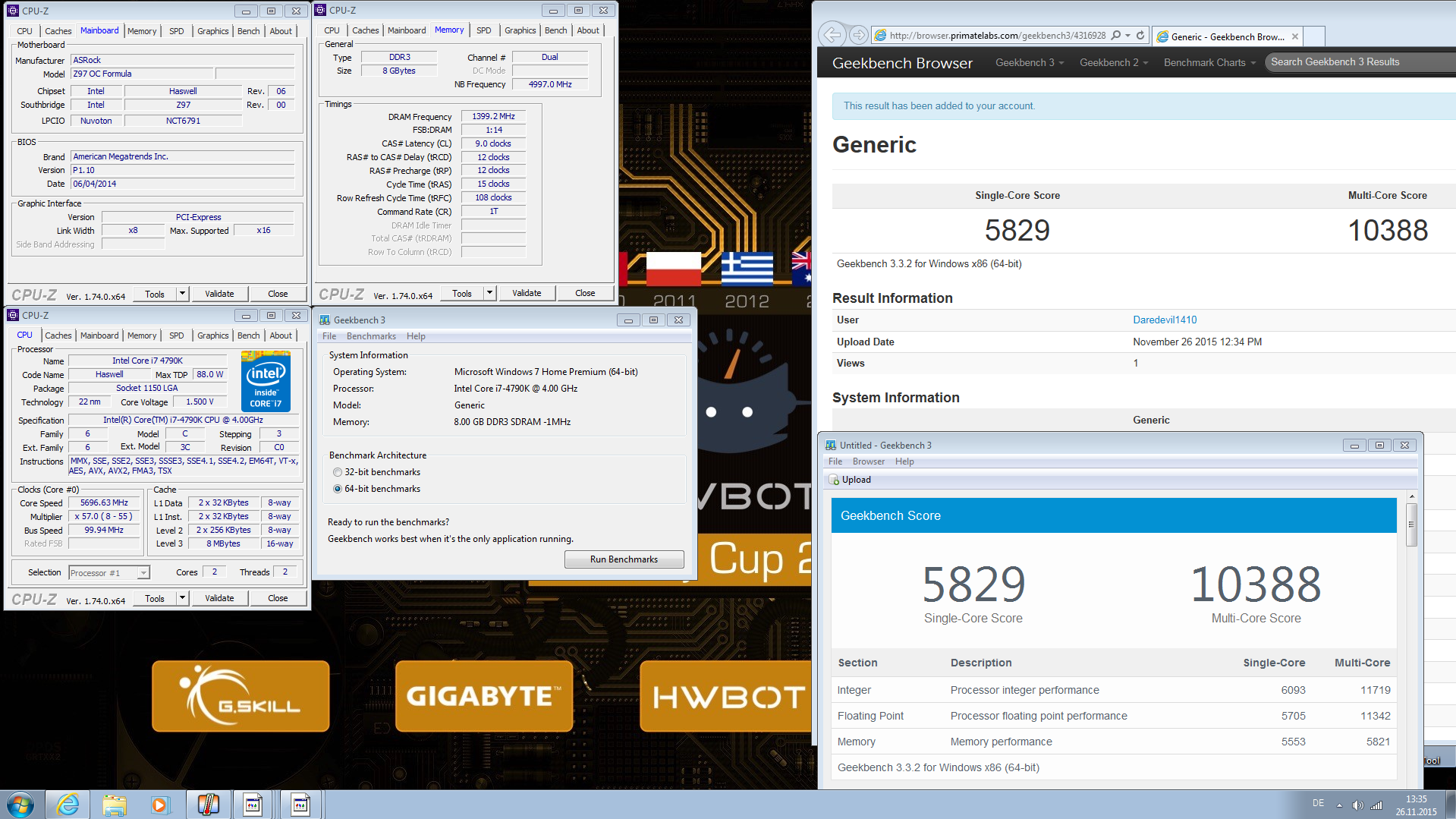Open Tools dropdown arrow in CPU-Z Mainboard window
This screenshot has width=1456, height=819.
(182, 294)
